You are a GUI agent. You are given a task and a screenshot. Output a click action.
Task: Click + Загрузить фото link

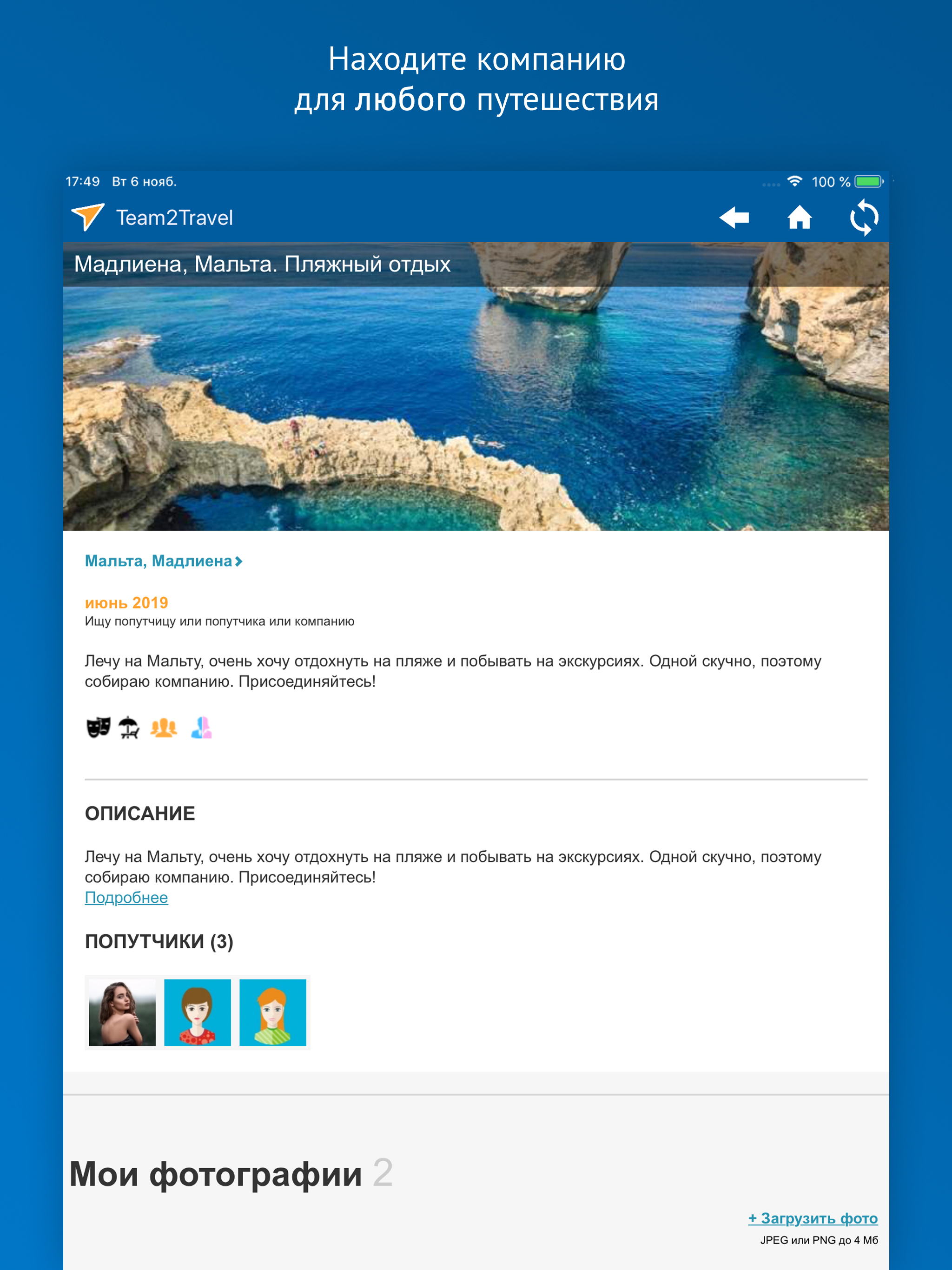(813, 1218)
